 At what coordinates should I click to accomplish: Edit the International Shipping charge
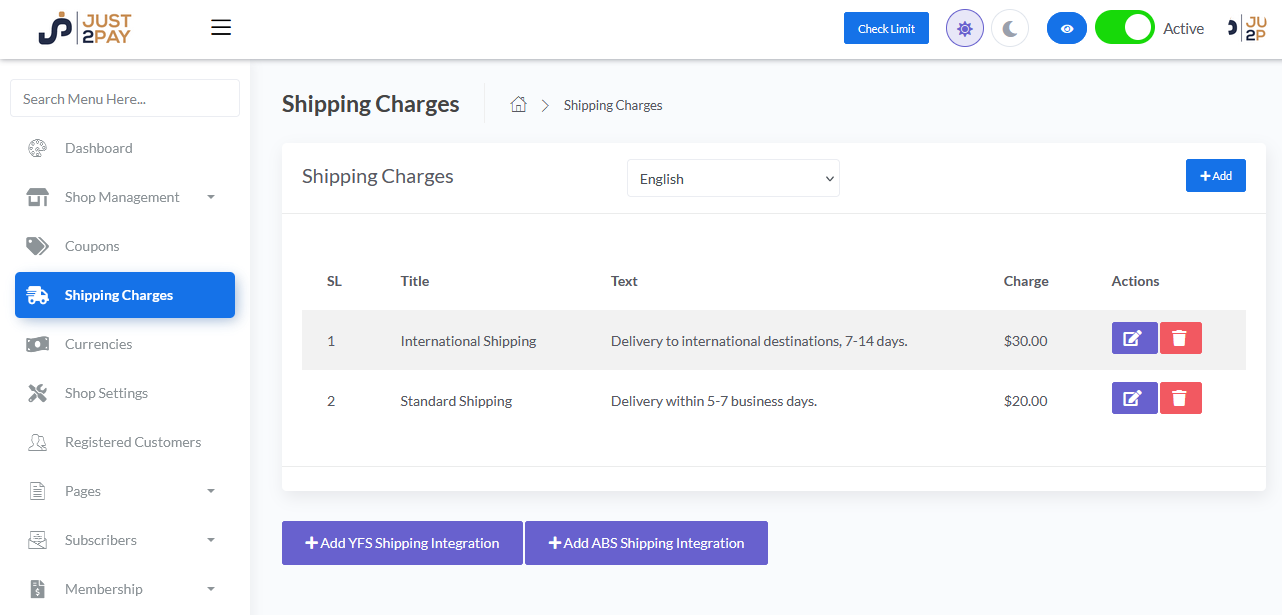pyautogui.click(x=1134, y=339)
